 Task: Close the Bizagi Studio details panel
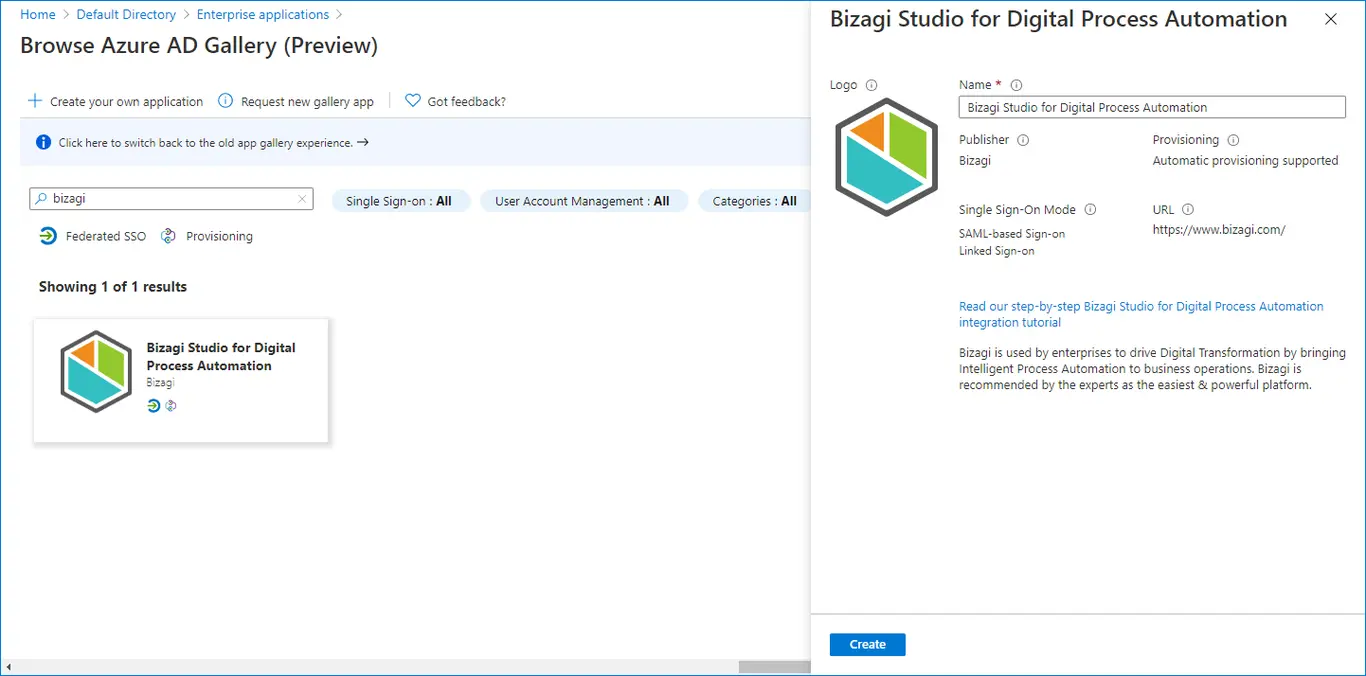[1330, 19]
